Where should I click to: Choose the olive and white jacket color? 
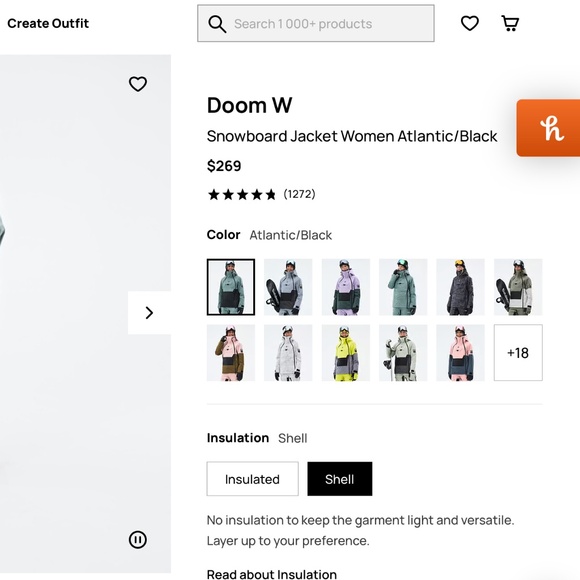point(518,287)
